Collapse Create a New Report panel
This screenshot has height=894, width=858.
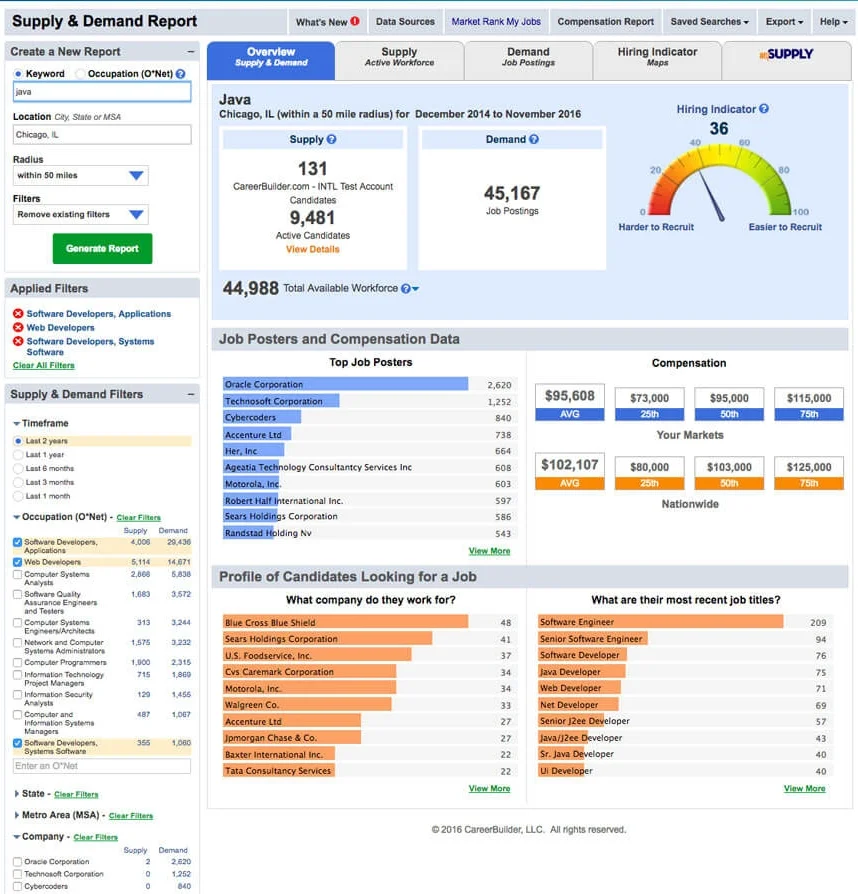190,51
